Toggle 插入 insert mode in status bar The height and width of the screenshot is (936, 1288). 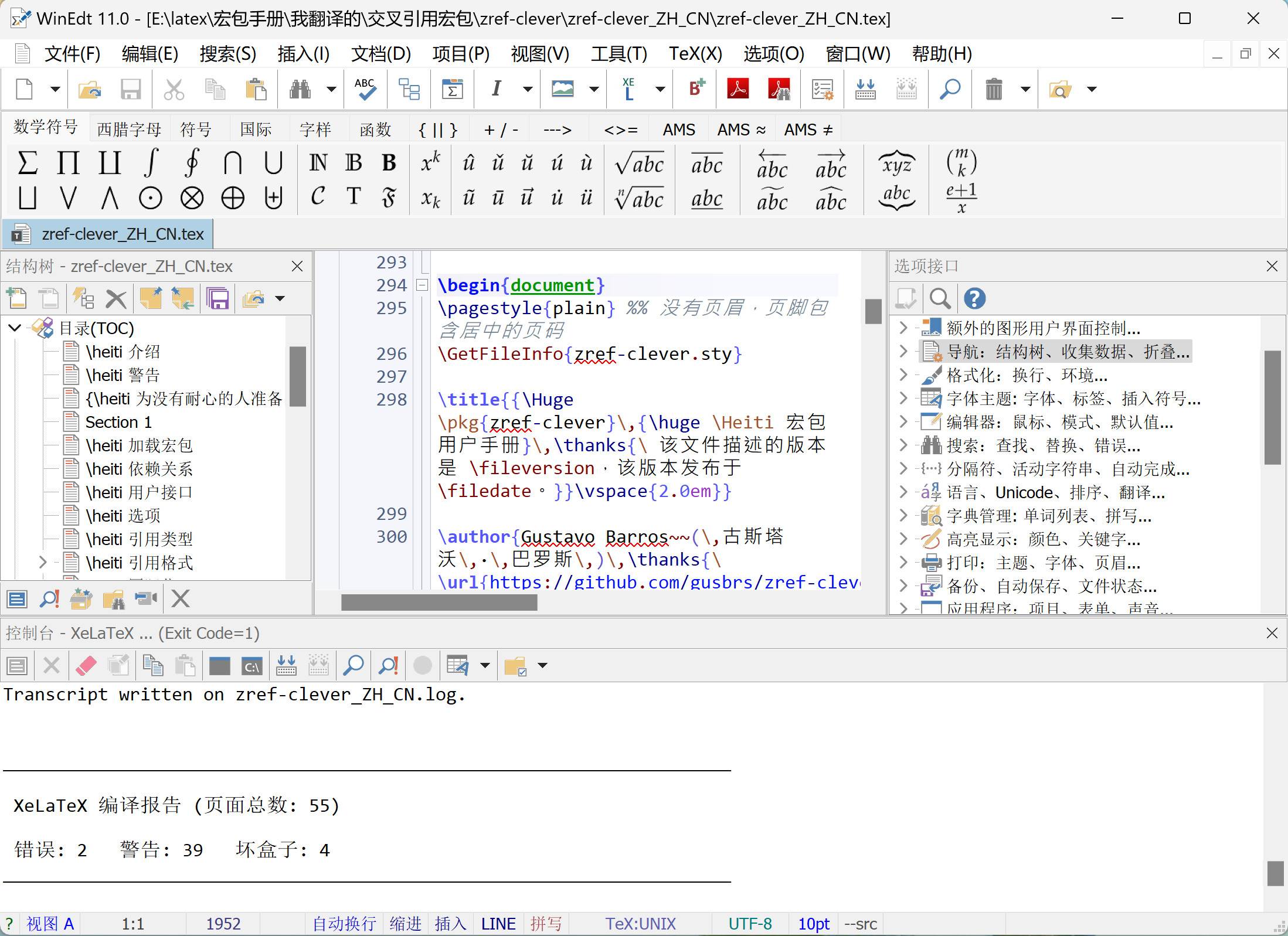coord(450,924)
